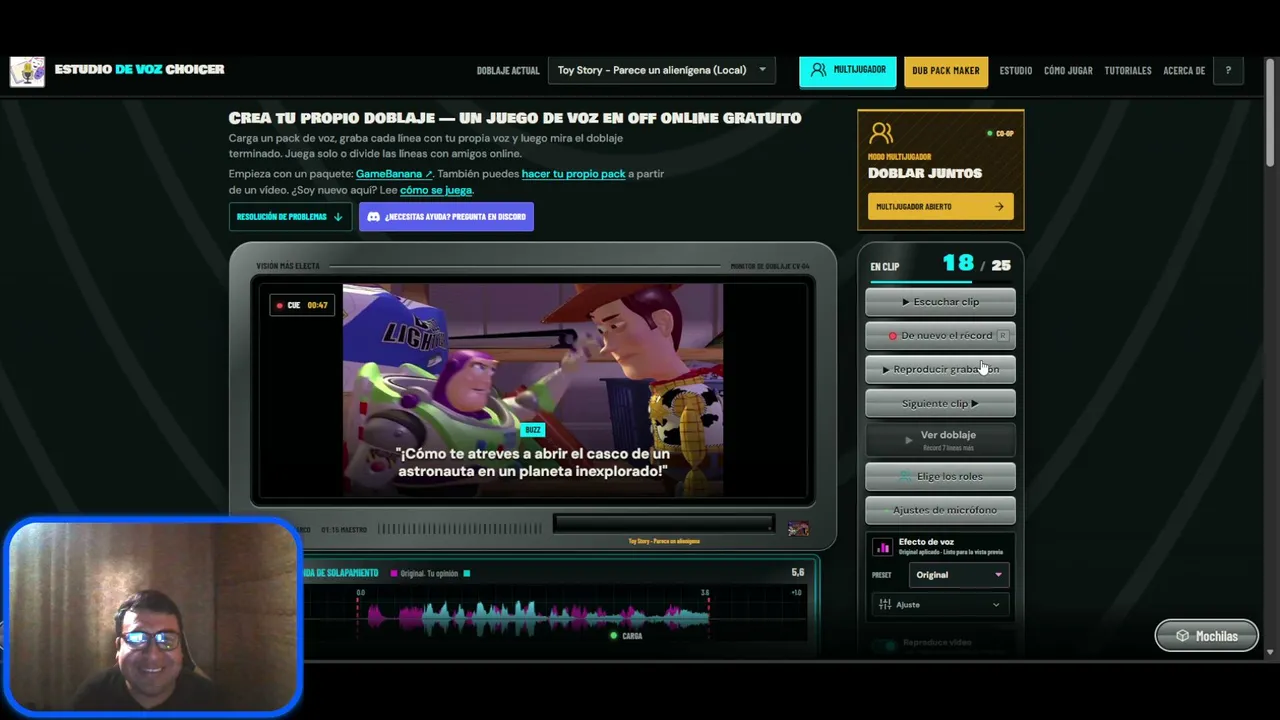This screenshot has height=720, width=1280.
Task: Click De nuevo el récord button
Action: (940, 336)
